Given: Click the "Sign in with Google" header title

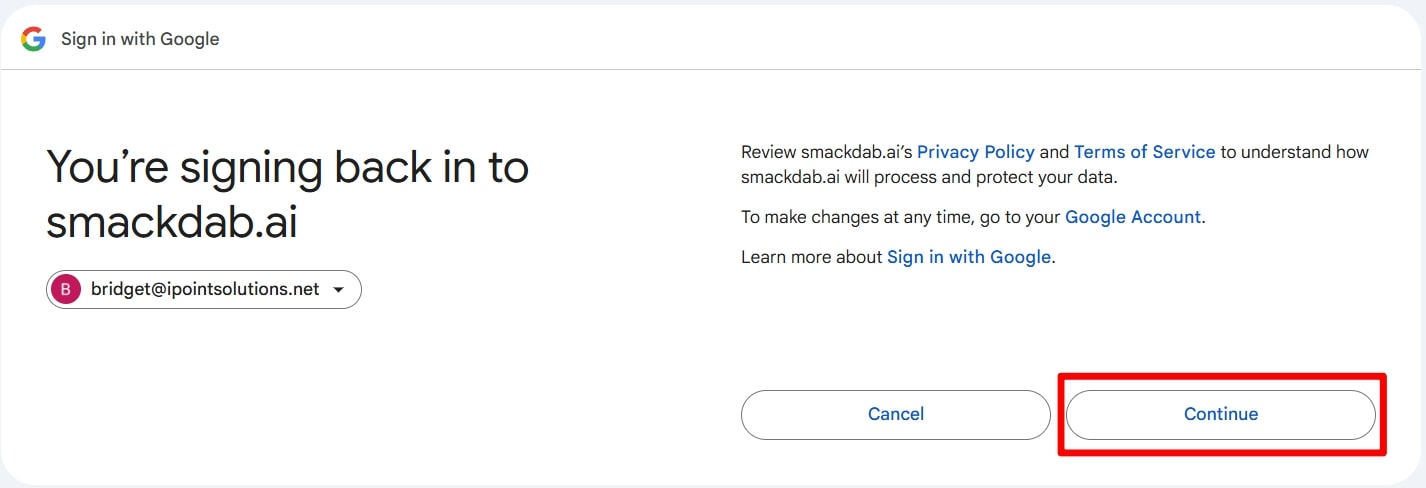Looking at the screenshot, I should [x=140, y=39].
